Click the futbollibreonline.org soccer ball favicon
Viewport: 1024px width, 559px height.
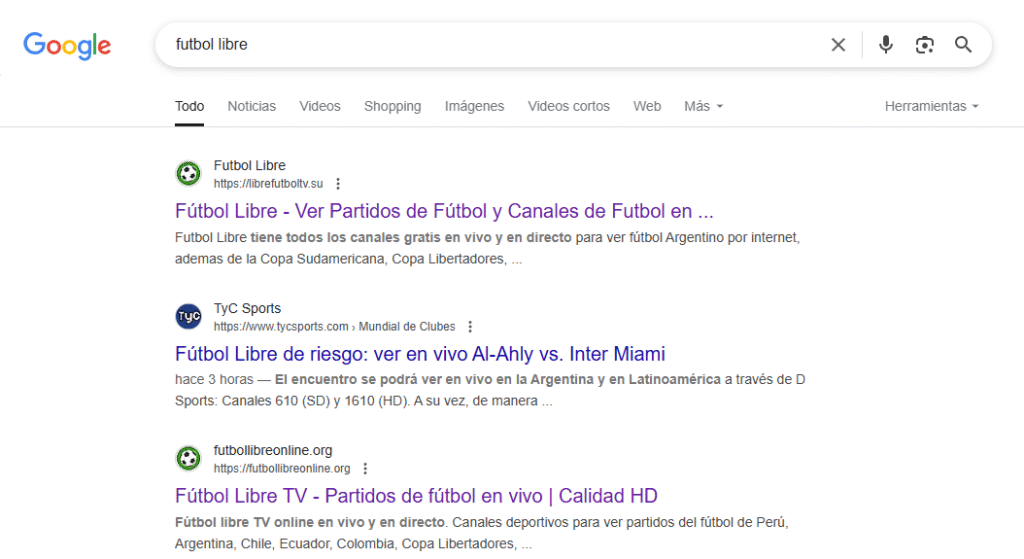click(188, 458)
